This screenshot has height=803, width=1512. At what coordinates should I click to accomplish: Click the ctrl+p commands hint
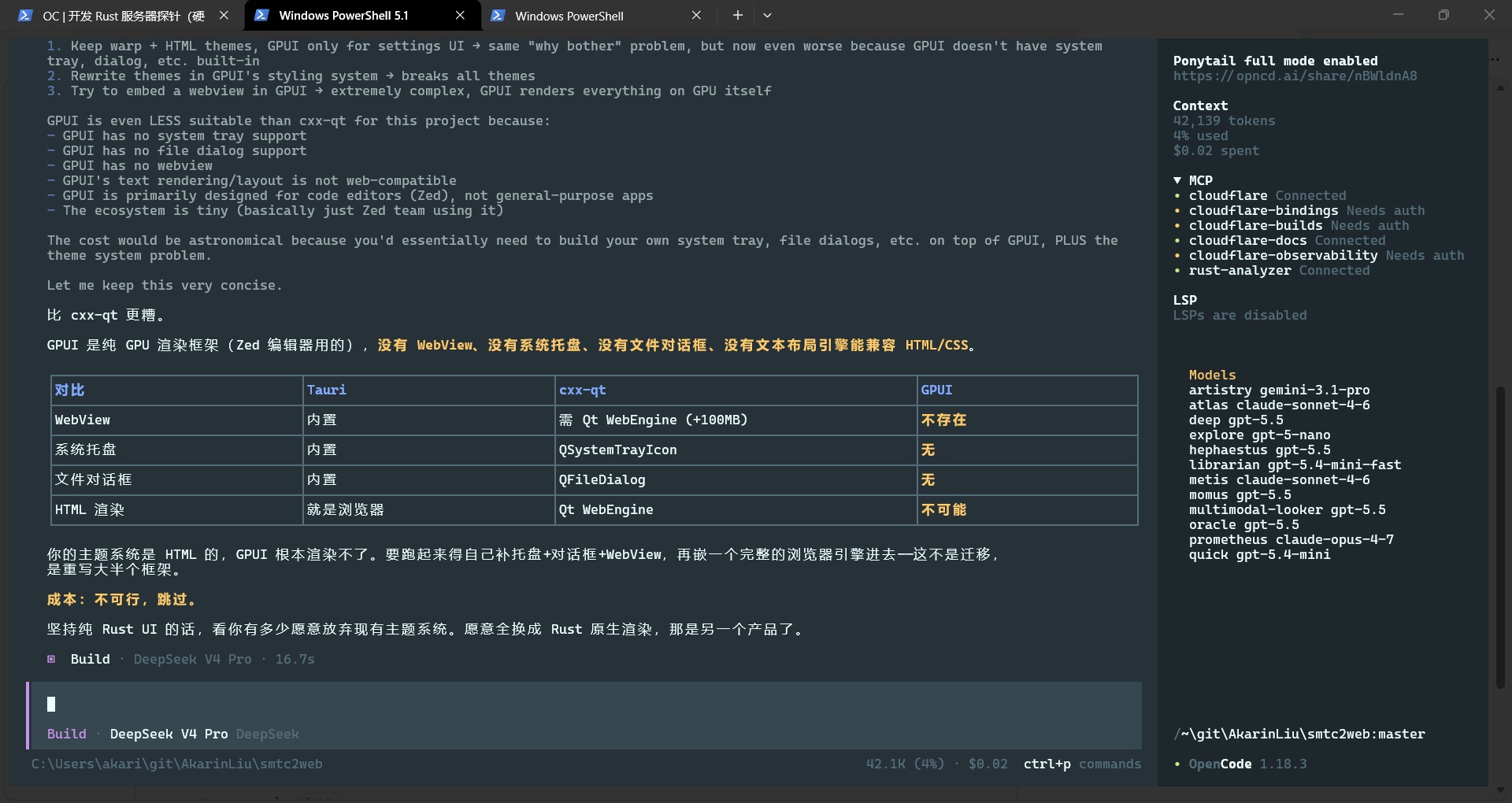click(x=1082, y=764)
